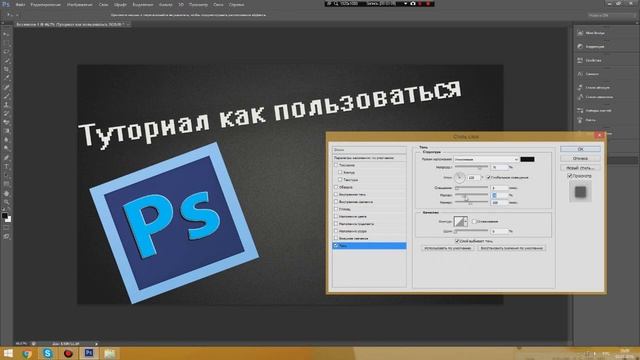Select the Quick Selection tool
The width and height of the screenshot is (640, 360).
(6, 61)
